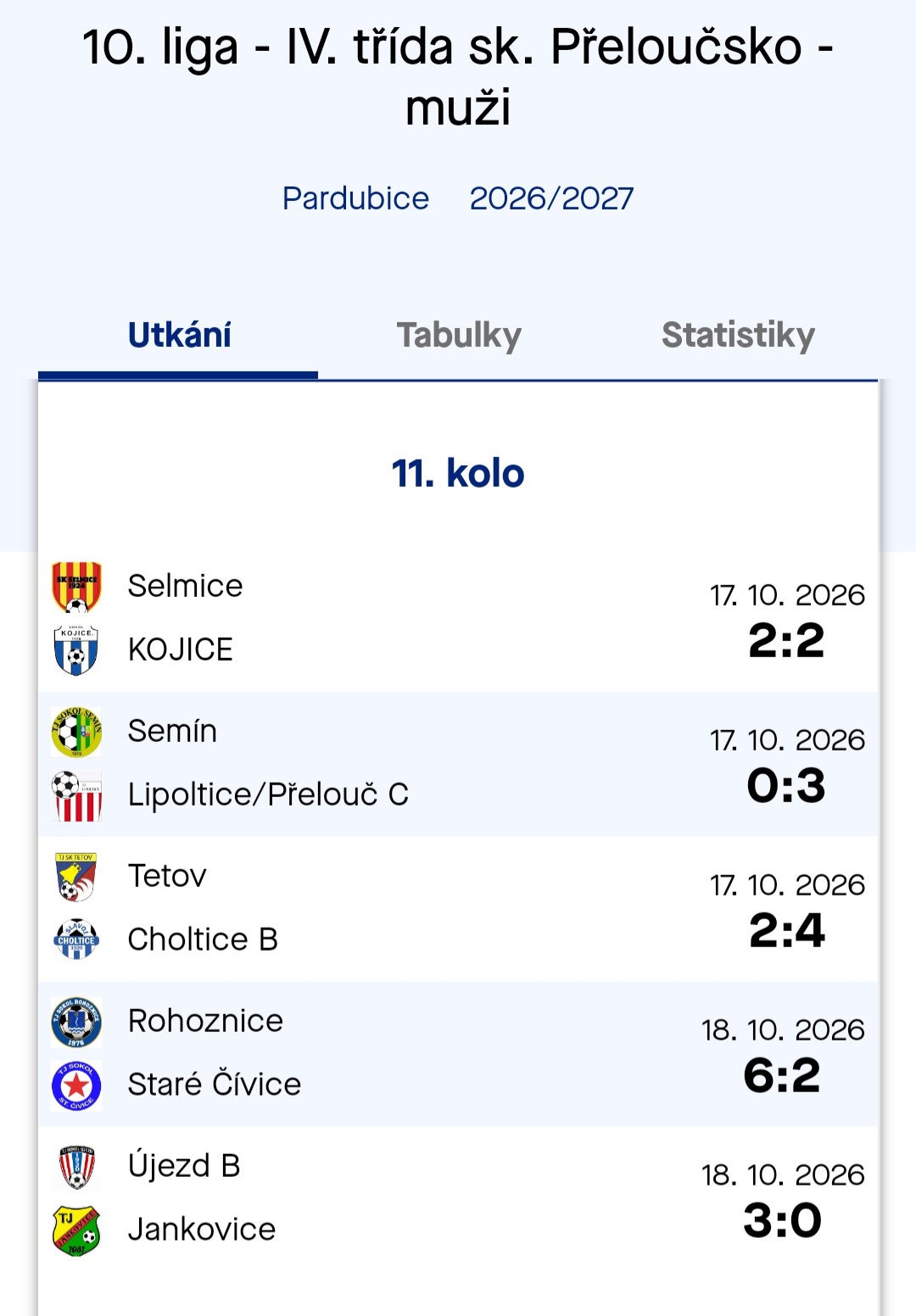The width and height of the screenshot is (916, 1316).
Task: Open the Rohoznice match 6:2 score
Action: (782, 1075)
